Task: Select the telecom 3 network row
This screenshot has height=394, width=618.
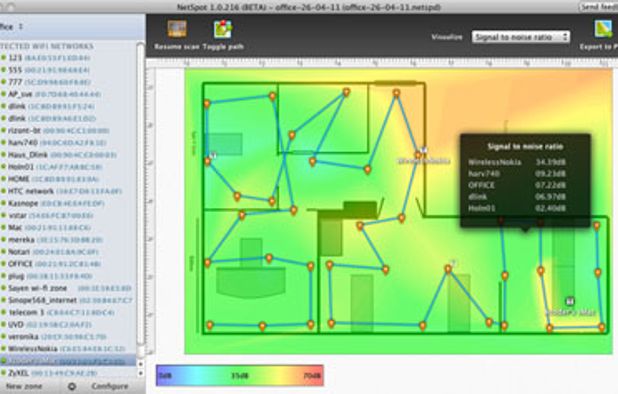Action: [69, 312]
